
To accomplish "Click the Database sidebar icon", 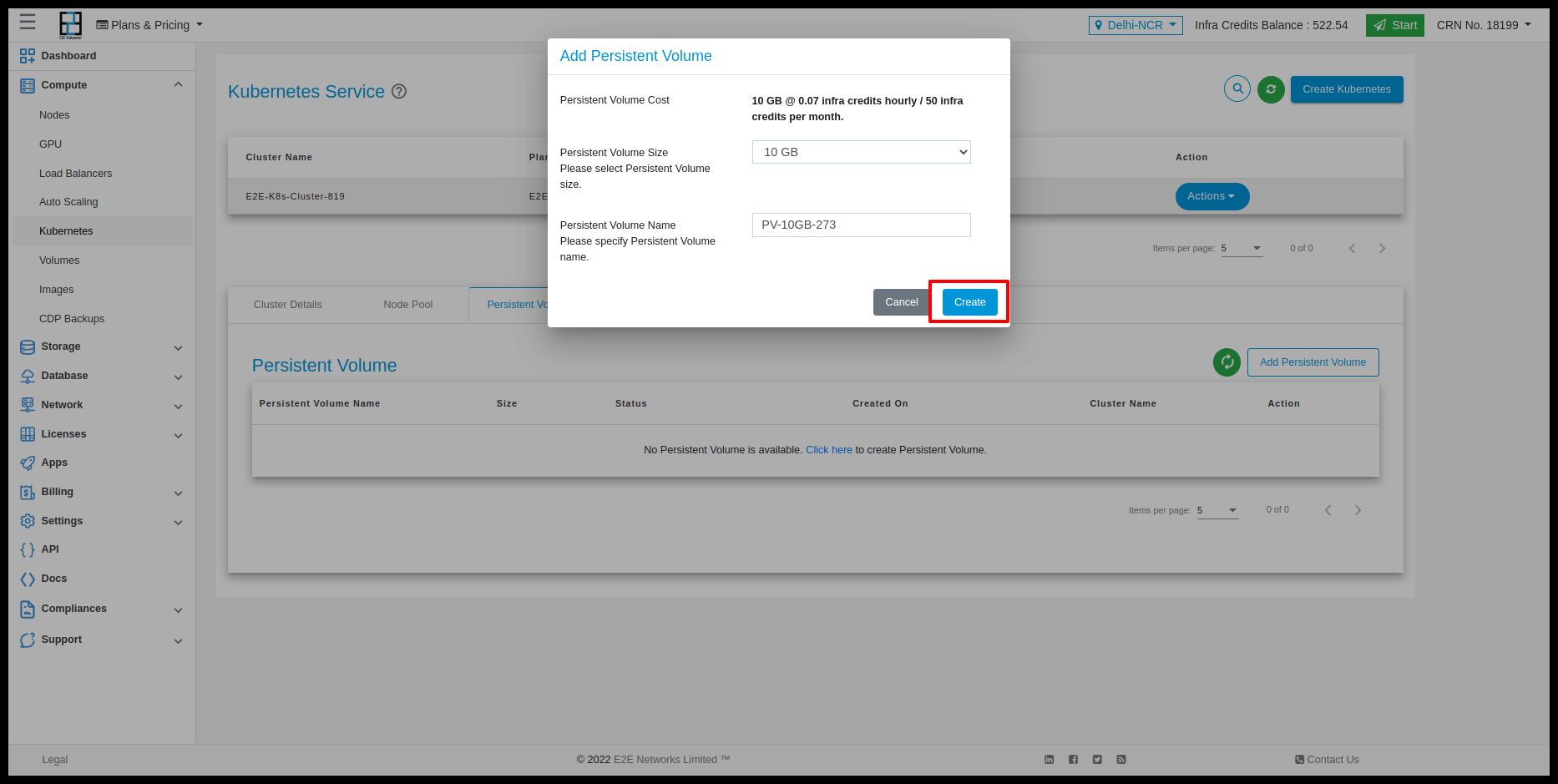I will coord(28,376).
